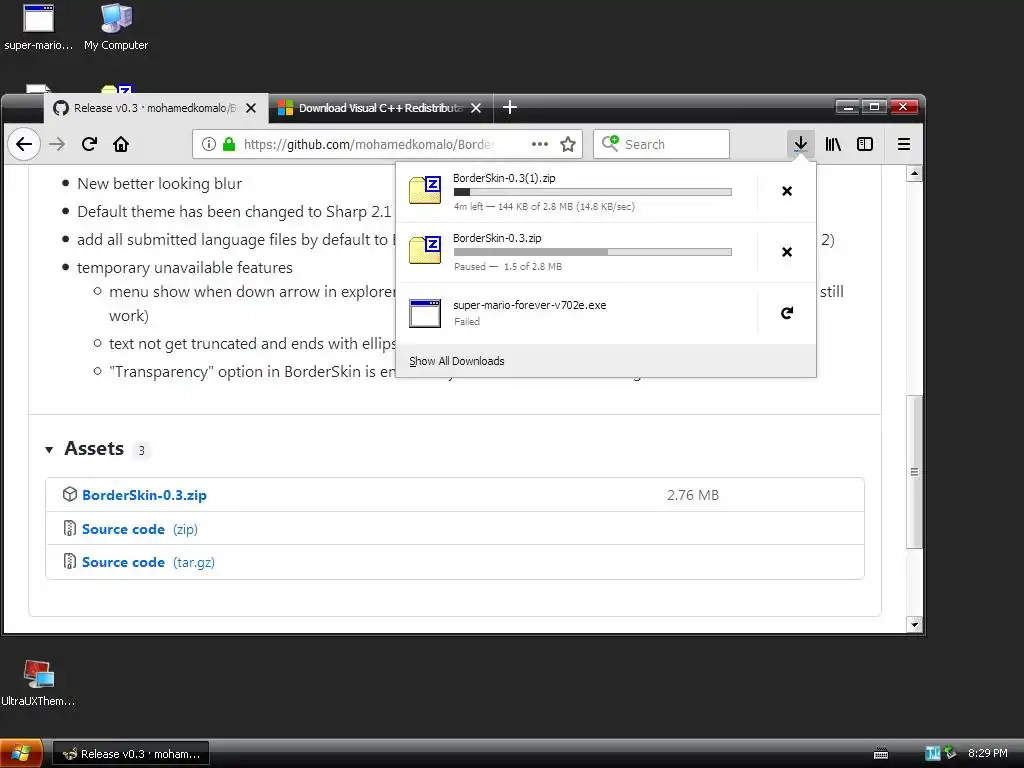The height and width of the screenshot is (768, 1024).
Task: Click the 8:29 PM clock in the tray
Action: [987, 753]
